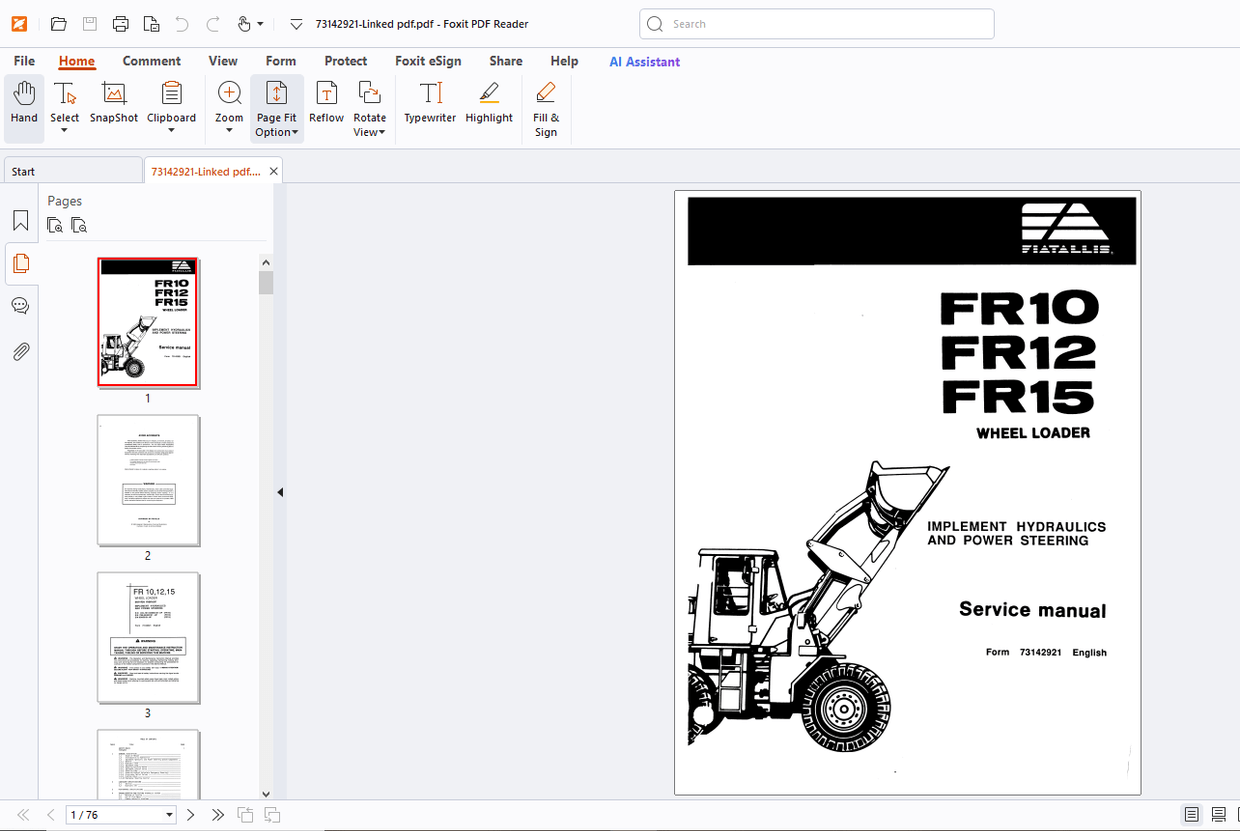Select the page 2 thumbnail
This screenshot has height=831, width=1240.
click(x=147, y=480)
